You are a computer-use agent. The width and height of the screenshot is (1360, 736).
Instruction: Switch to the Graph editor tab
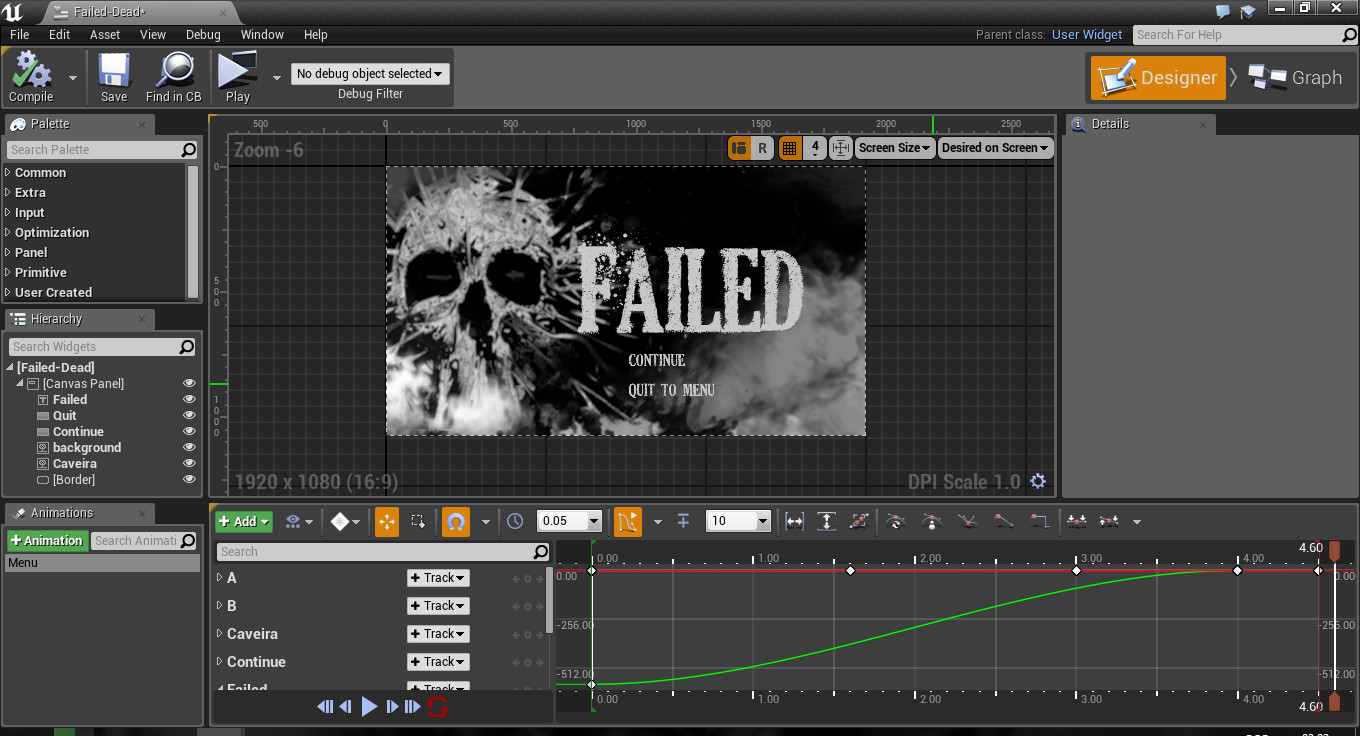tap(1297, 77)
